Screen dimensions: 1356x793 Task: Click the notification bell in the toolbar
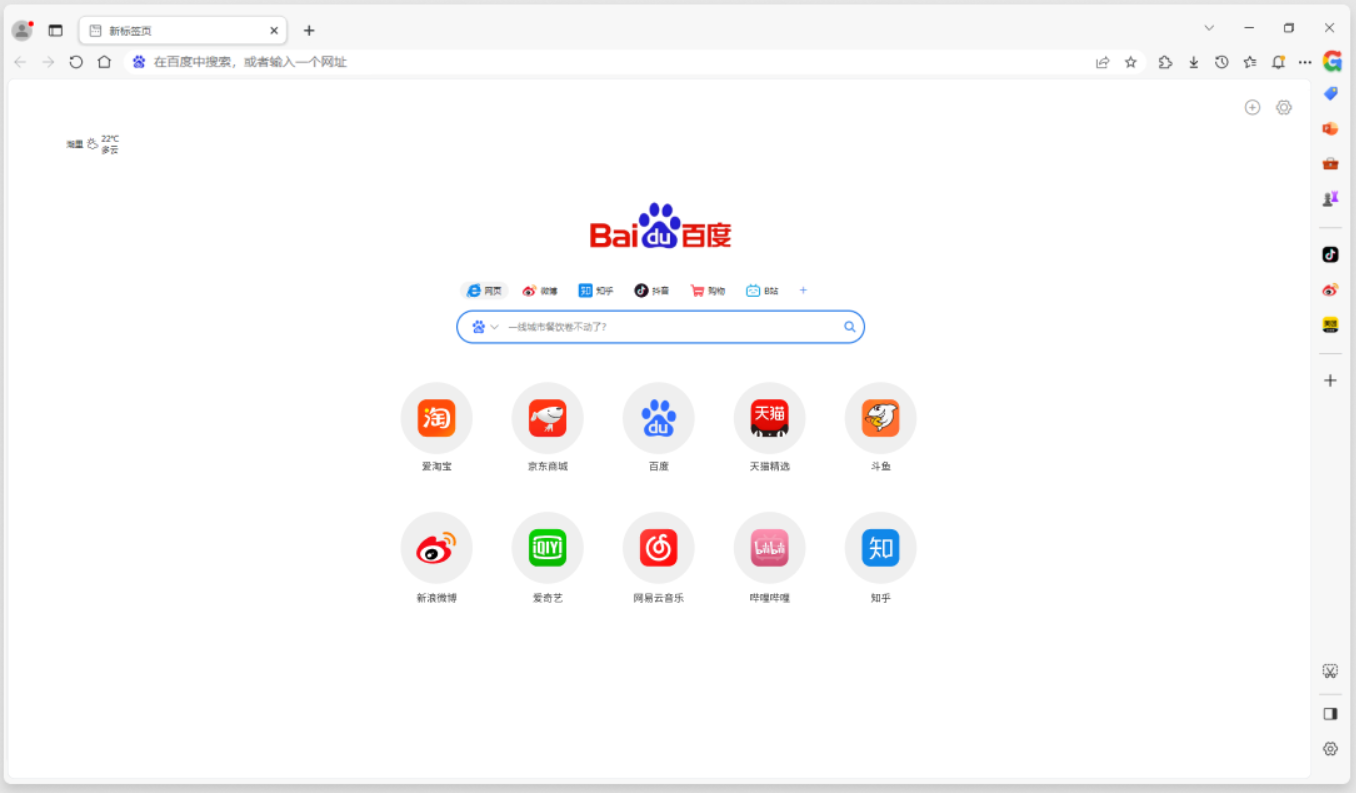pyautogui.click(x=1278, y=61)
